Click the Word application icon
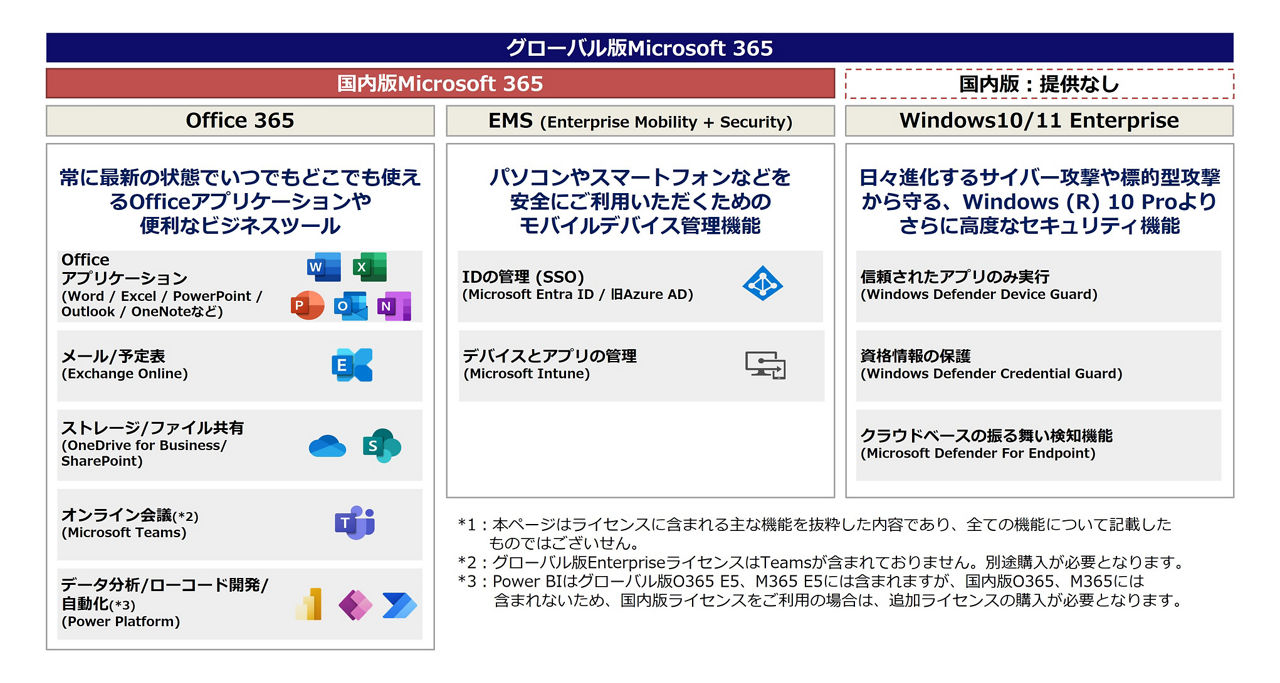Viewport: 1280px width, 683px height. [x=323, y=268]
